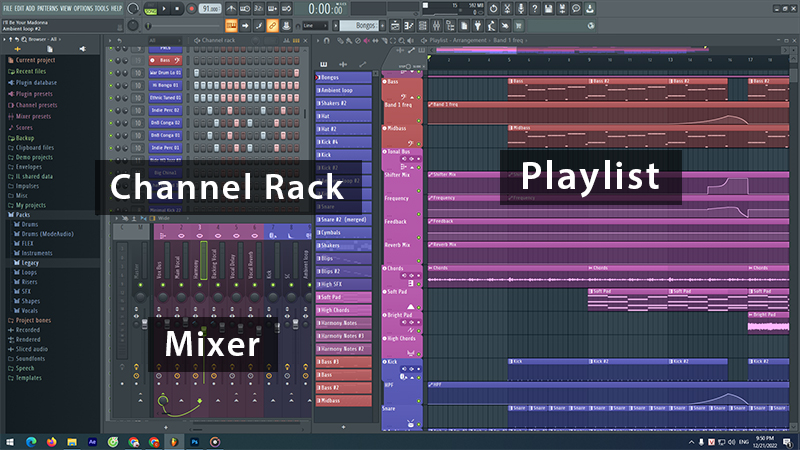The height and width of the screenshot is (450, 800).
Task: Open Photoshop from the Windows taskbar
Action: pos(194,442)
